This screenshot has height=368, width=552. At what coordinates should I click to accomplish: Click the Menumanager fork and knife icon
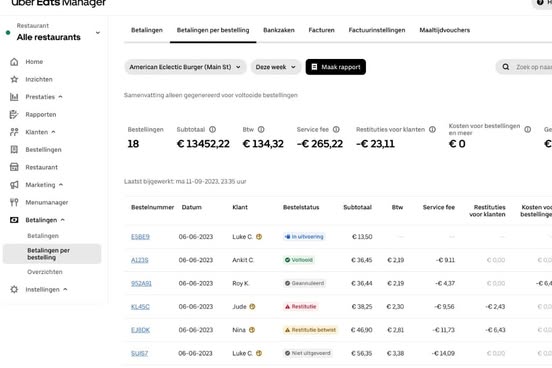click(x=14, y=202)
